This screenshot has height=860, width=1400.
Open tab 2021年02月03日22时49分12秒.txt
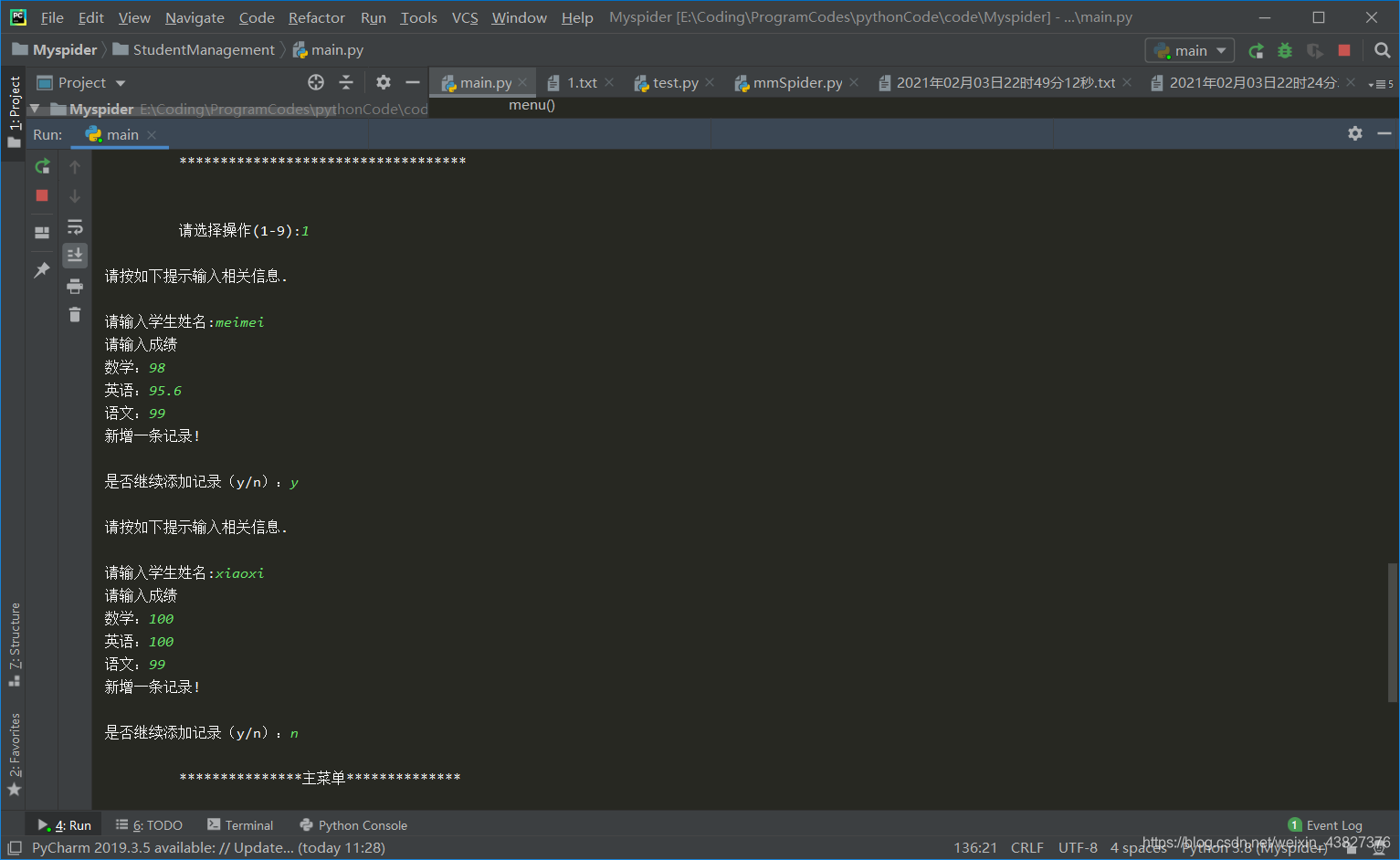(1005, 82)
